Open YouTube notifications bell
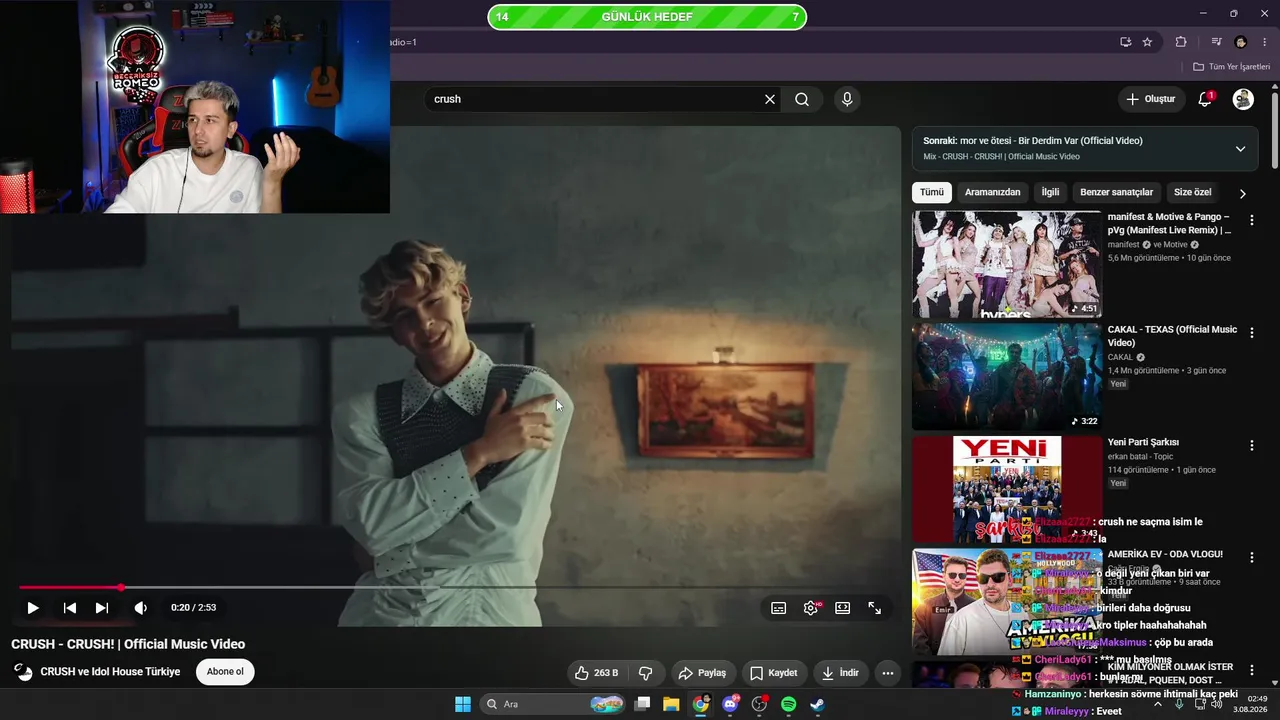The height and width of the screenshot is (720, 1280). tap(1205, 99)
